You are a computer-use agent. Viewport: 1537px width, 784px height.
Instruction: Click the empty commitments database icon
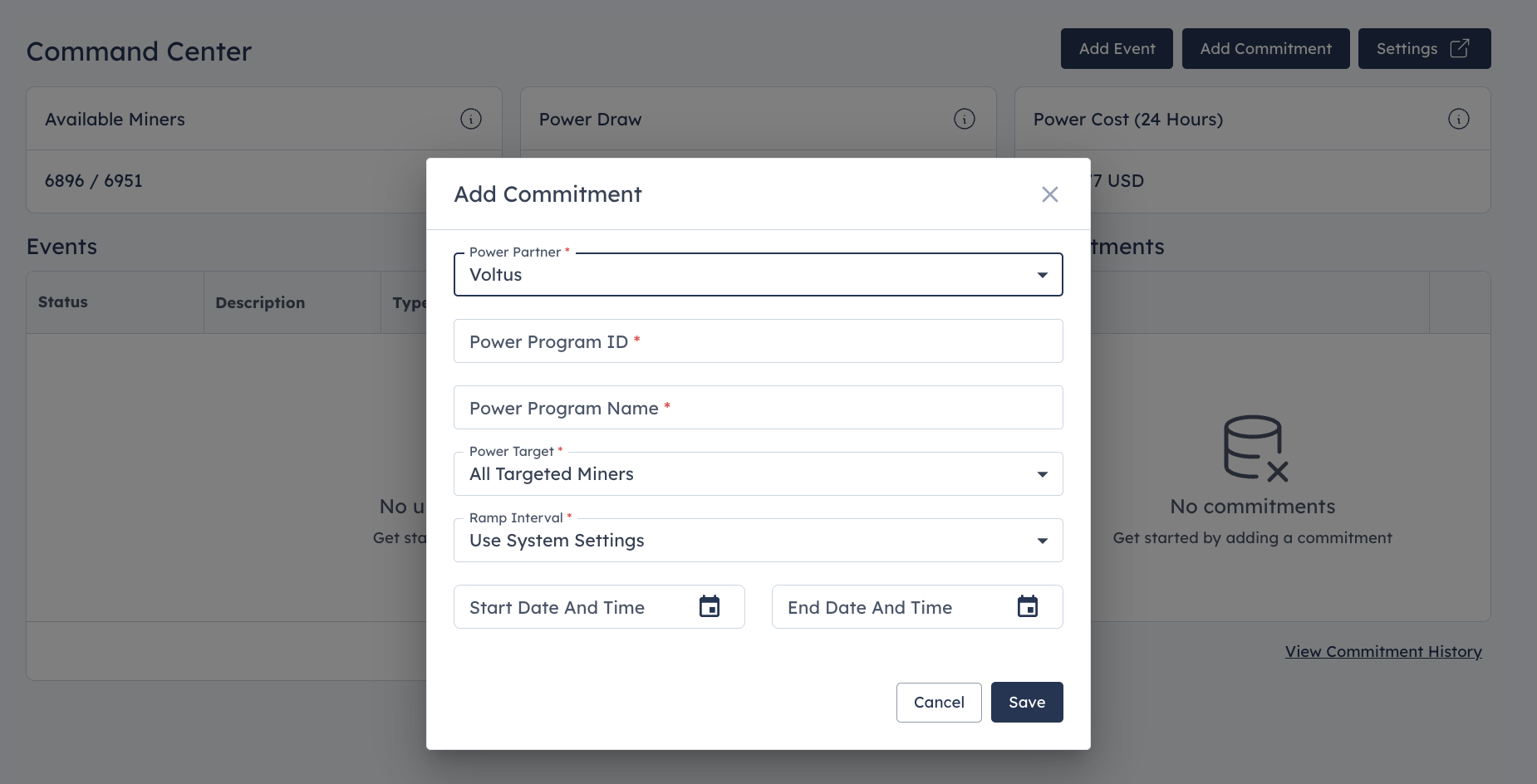(1255, 448)
